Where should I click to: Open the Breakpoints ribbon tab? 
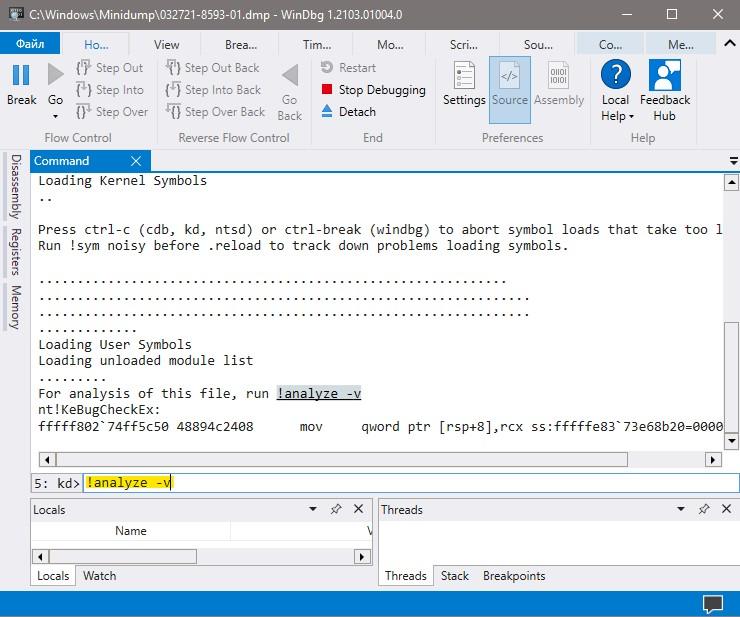[x=241, y=45]
